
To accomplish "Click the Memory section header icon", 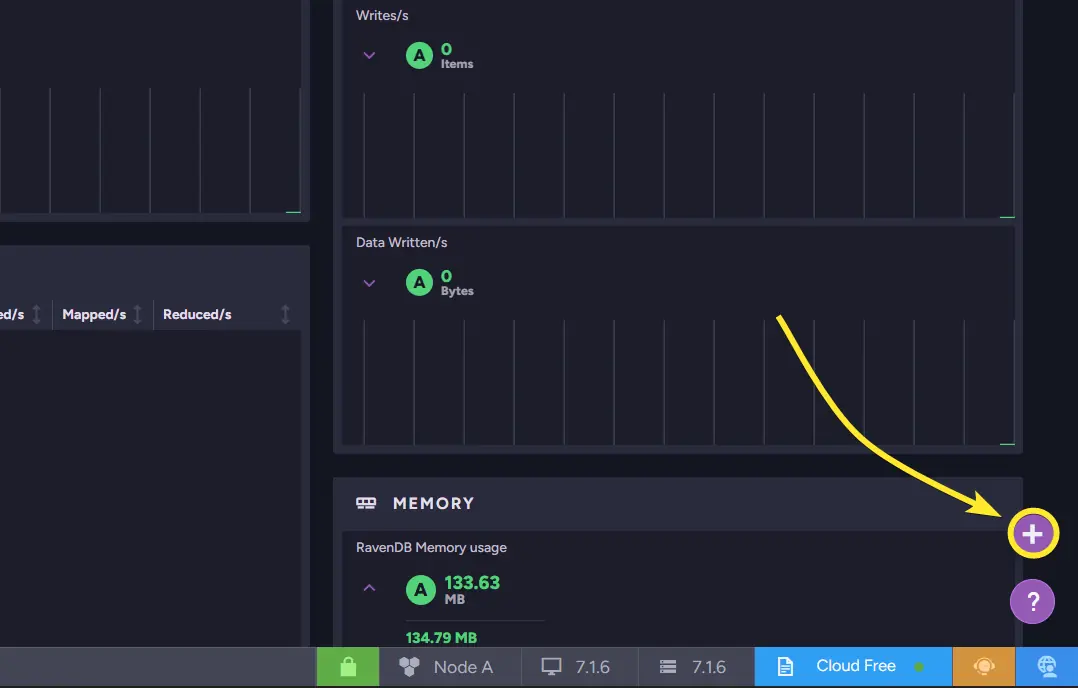I will [x=366, y=504].
